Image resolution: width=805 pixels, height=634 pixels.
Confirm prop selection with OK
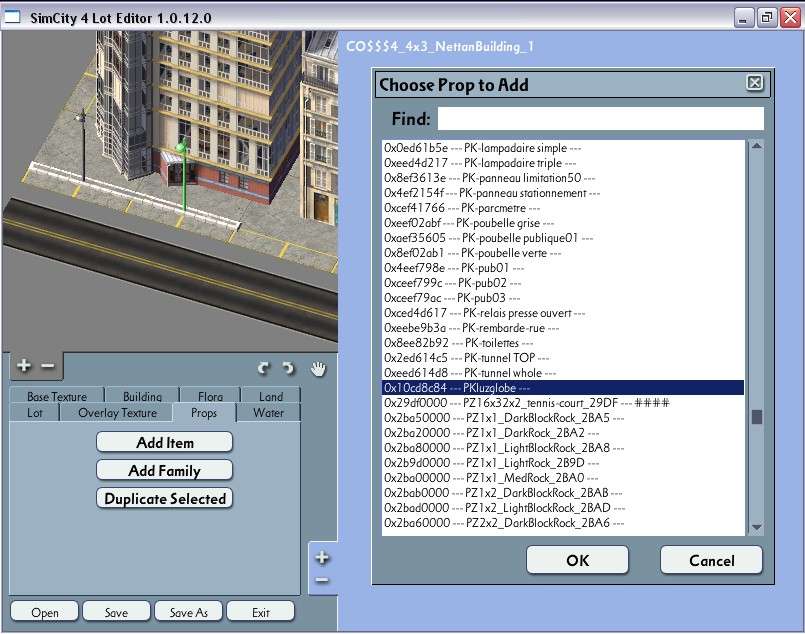point(577,560)
